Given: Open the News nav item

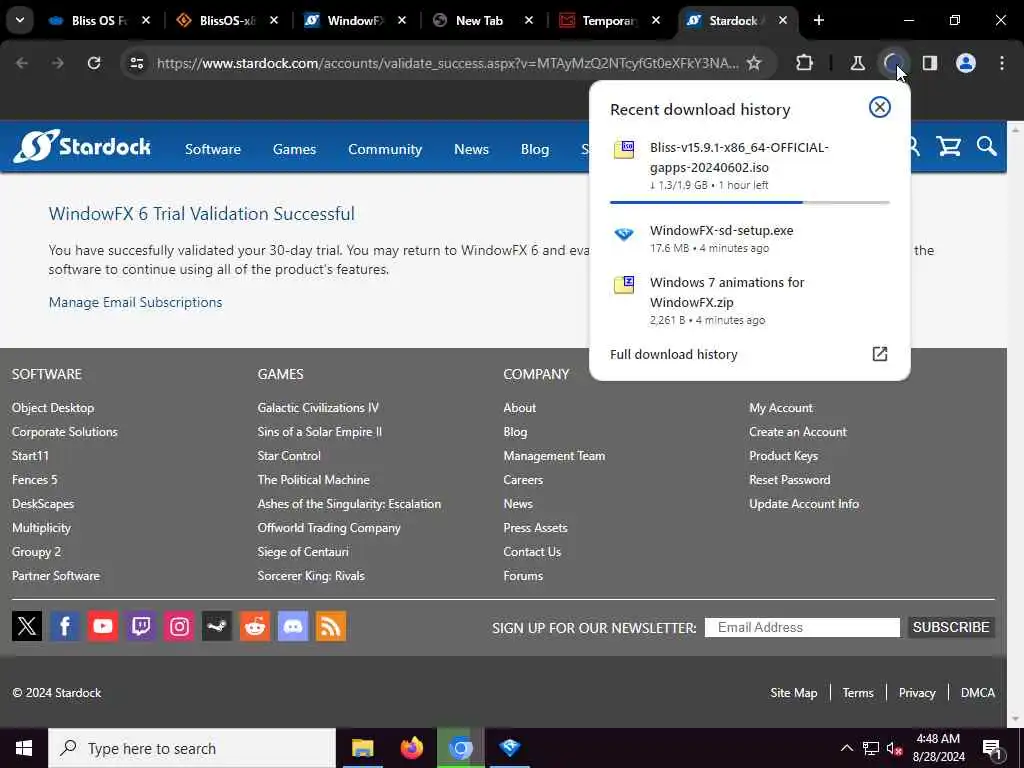Looking at the screenshot, I should 472,149.
